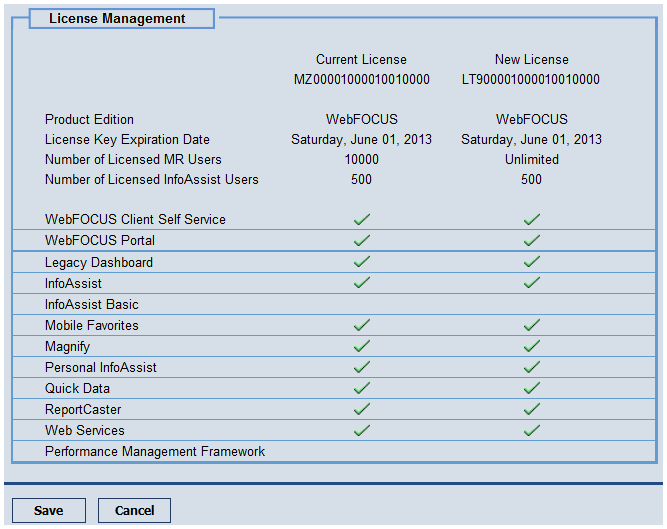This screenshot has width=667, height=529.
Task: Click Current License checkmark for Web Services
Action: click(362, 430)
